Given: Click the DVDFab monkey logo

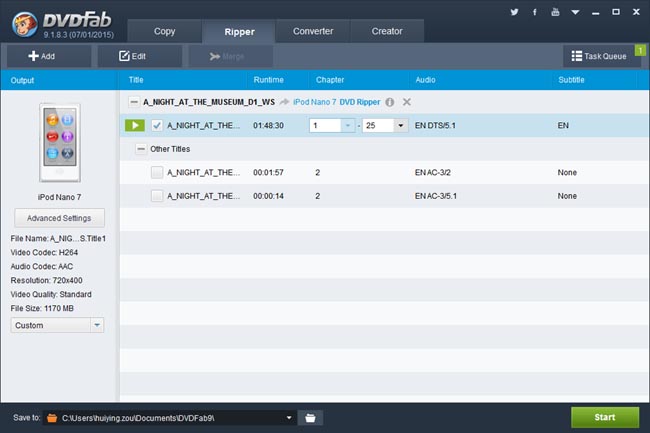Looking at the screenshot, I should (24, 24).
